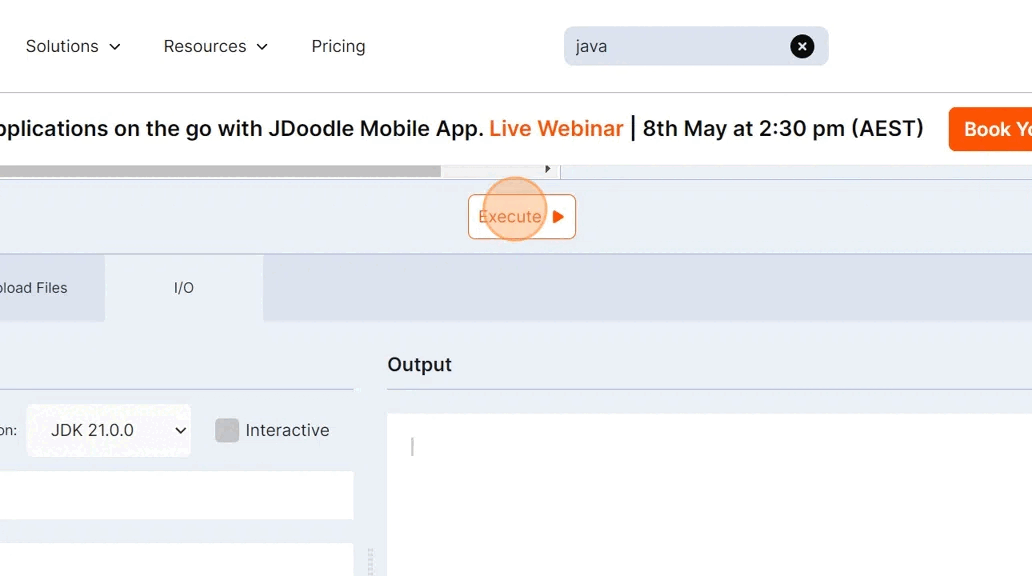Click the Interactive label text

point(287,430)
